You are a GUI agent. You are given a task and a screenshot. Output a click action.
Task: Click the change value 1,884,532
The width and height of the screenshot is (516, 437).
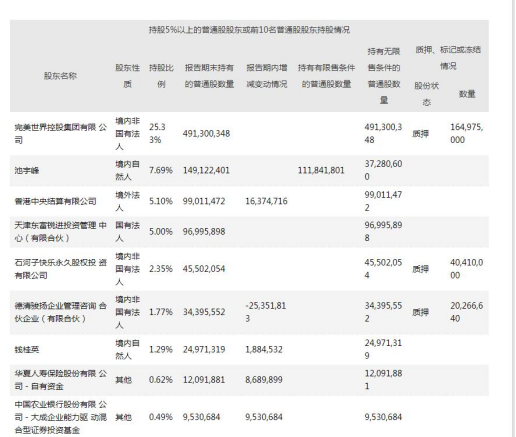coord(264,349)
